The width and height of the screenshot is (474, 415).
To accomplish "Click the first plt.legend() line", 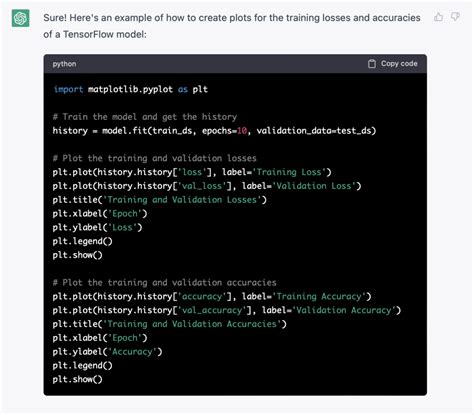I will pyautogui.click(x=82, y=241).
